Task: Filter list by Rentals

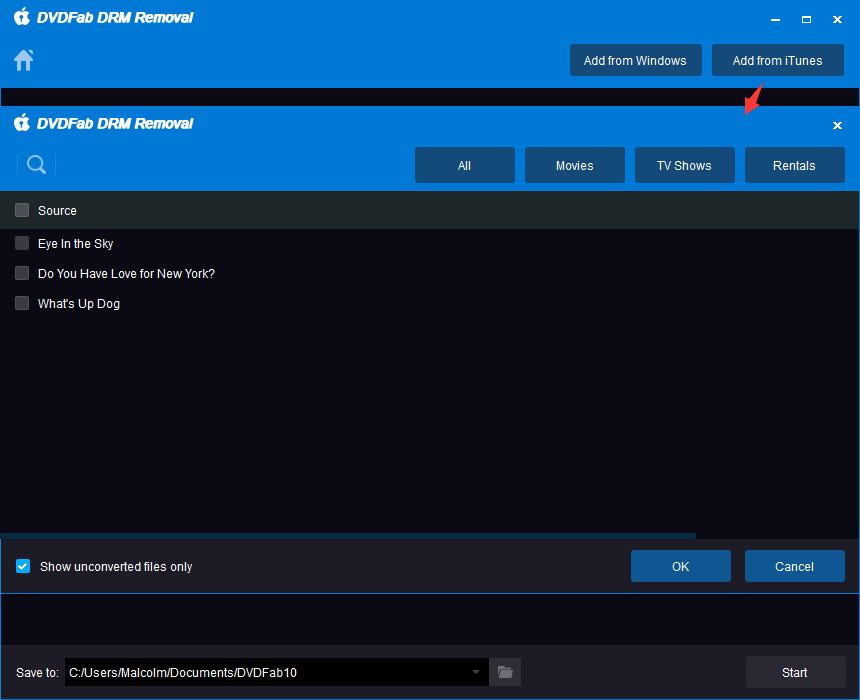Action: coord(794,165)
